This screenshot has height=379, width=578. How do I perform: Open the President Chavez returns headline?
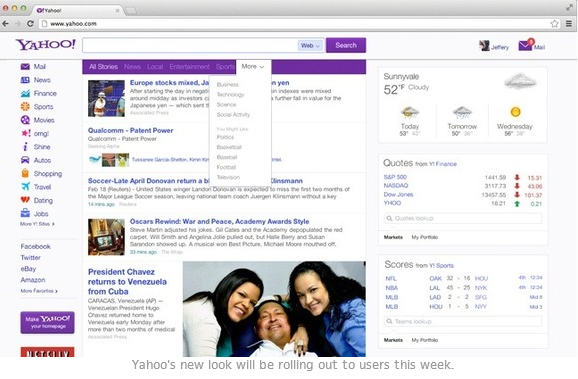point(127,282)
